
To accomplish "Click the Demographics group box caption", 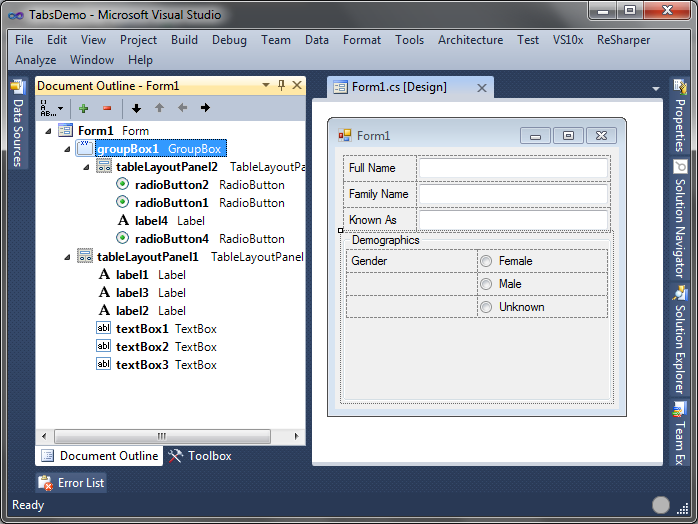I will 386,240.
